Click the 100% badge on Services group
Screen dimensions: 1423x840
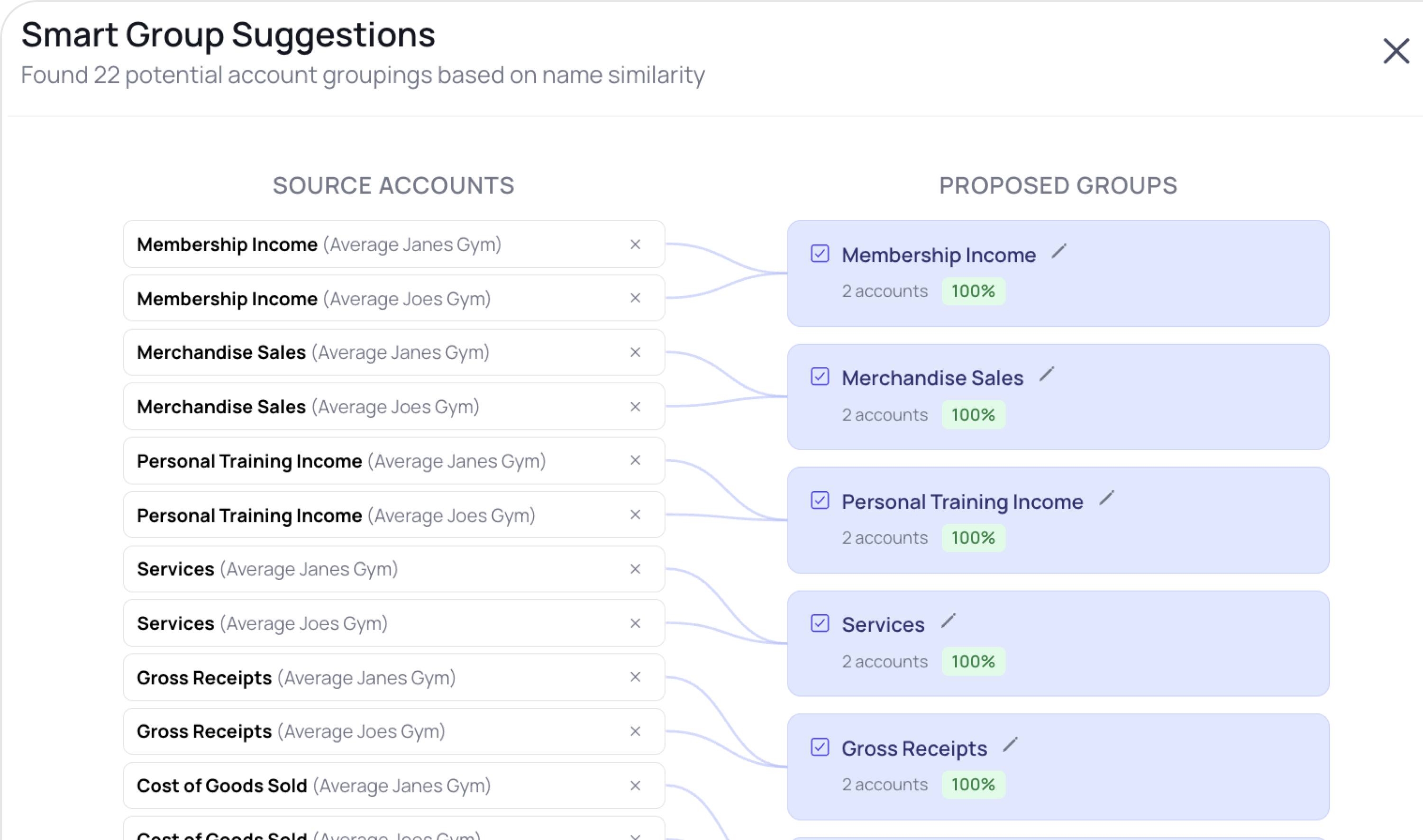click(973, 661)
